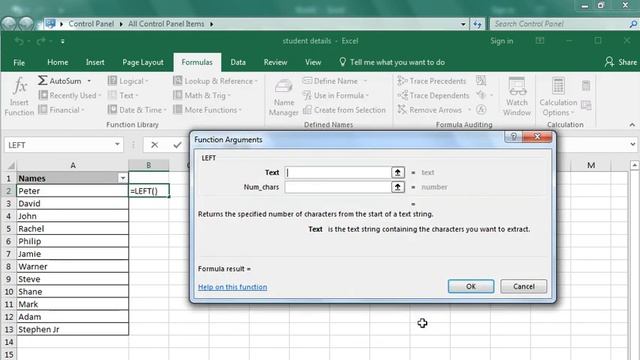This screenshot has height=360, width=640.
Task: Open More Functions list
Action: coord(207,110)
